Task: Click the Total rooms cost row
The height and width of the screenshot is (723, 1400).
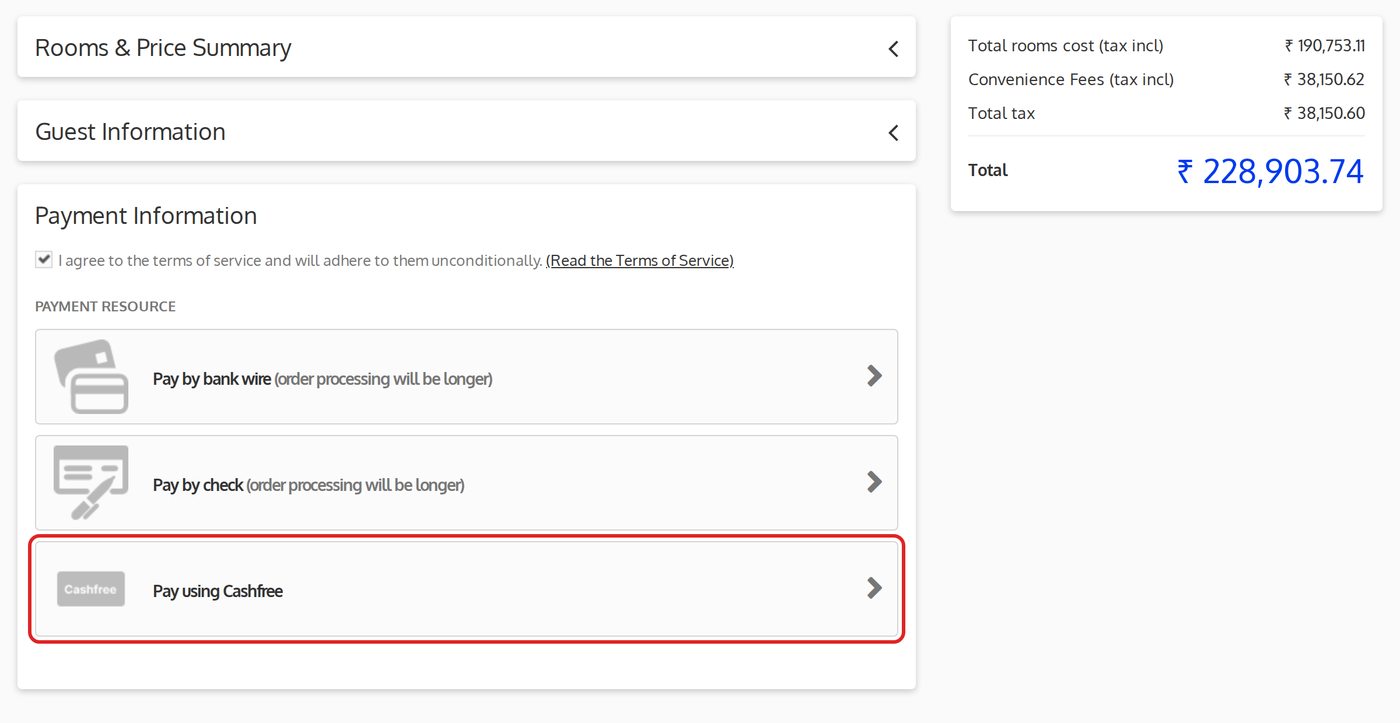Action: [x=1166, y=46]
